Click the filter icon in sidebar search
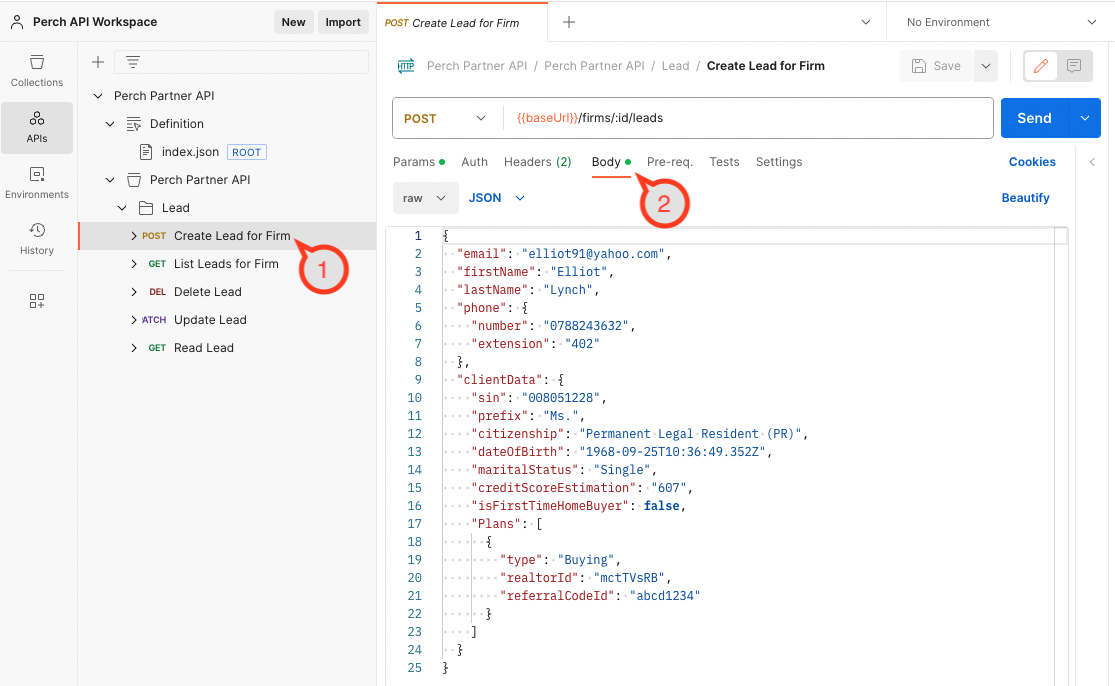The width and height of the screenshot is (1115, 686). coord(133,63)
